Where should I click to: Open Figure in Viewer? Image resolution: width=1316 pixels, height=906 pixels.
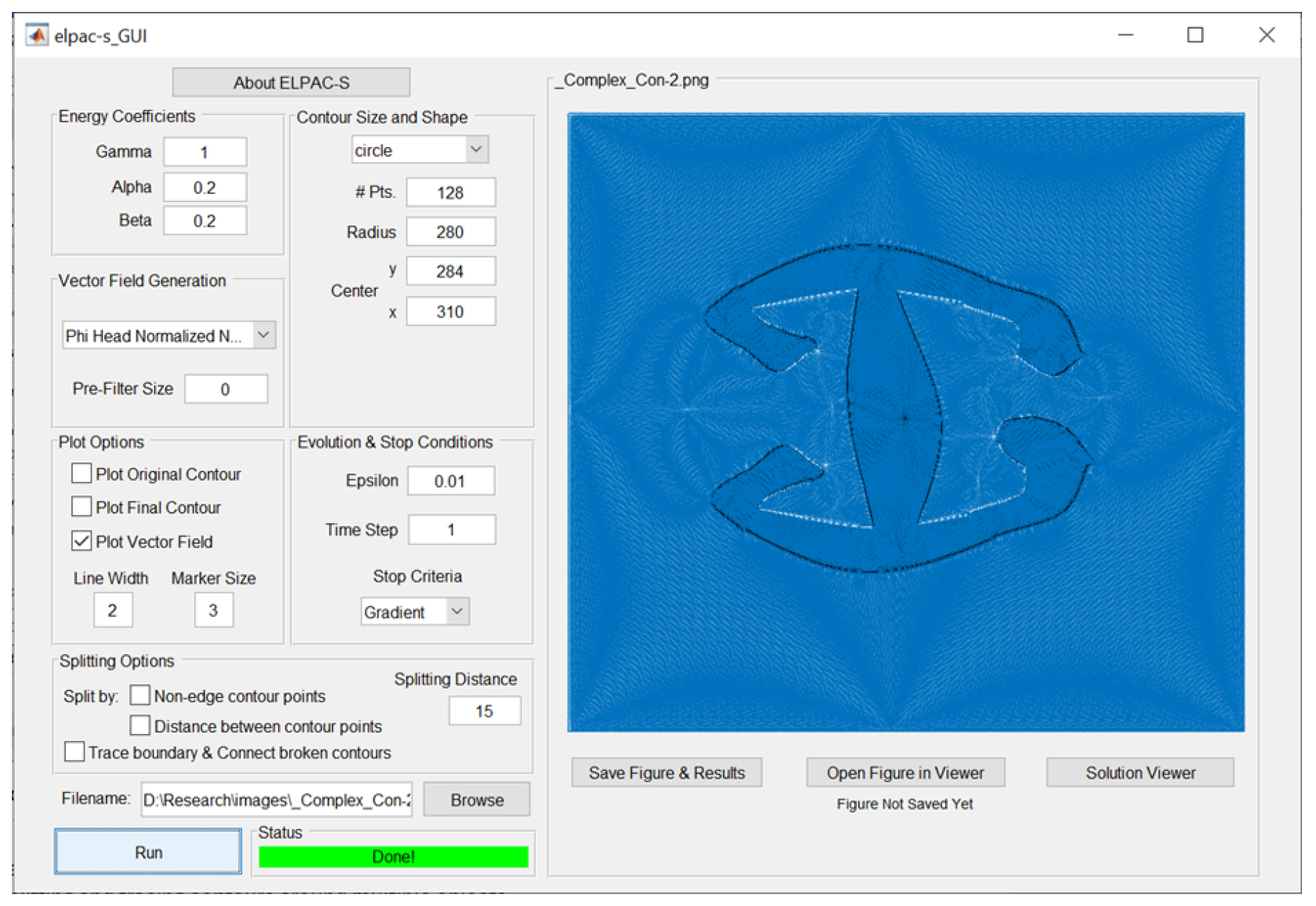905,772
